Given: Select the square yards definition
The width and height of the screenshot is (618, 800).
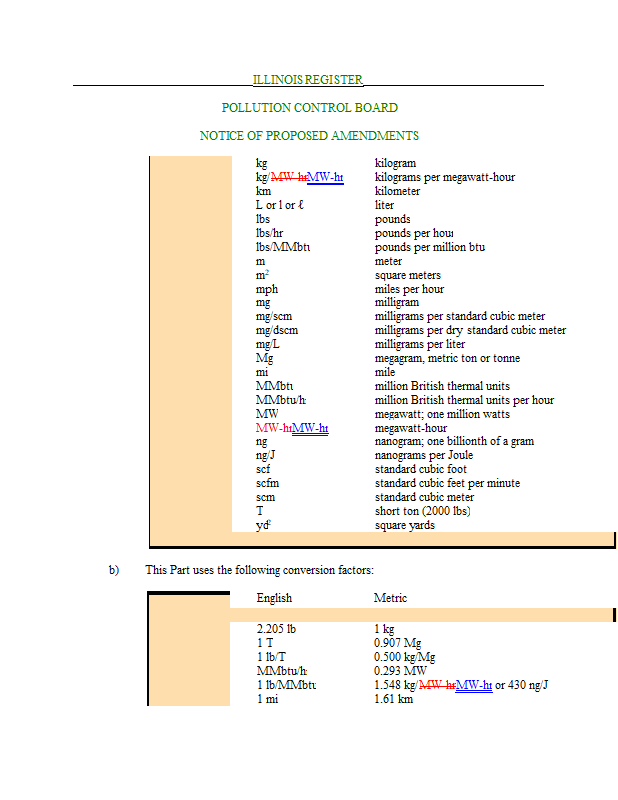Looking at the screenshot, I should 404,525.
